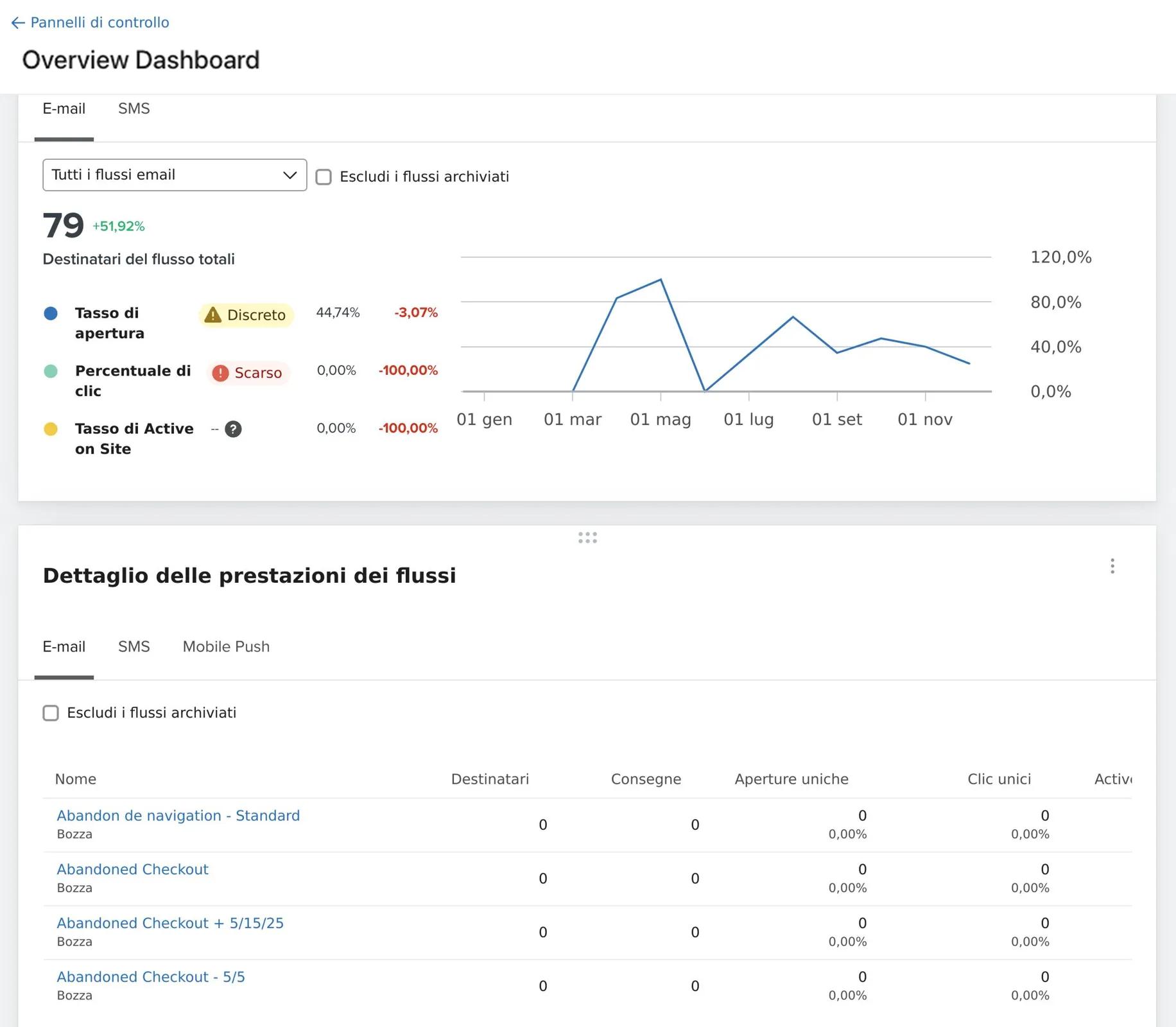
Task: Click the Aperture uniche column header
Action: tap(791, 779)
